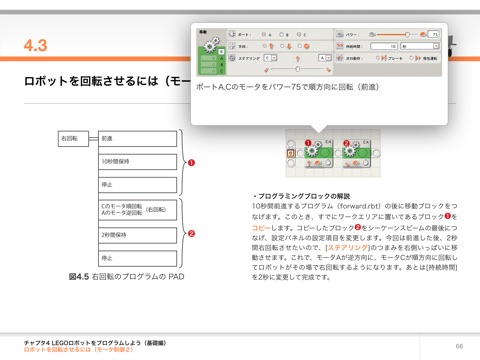The image size is (480, 360).
Task: Open the left steering motor dropdown showing C
Action: coord(270,58)
